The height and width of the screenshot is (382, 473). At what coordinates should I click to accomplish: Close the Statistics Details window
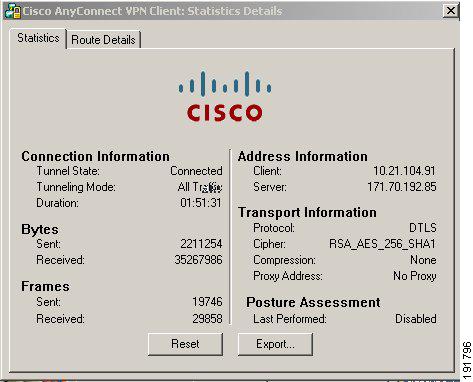[x=450, y=11]
